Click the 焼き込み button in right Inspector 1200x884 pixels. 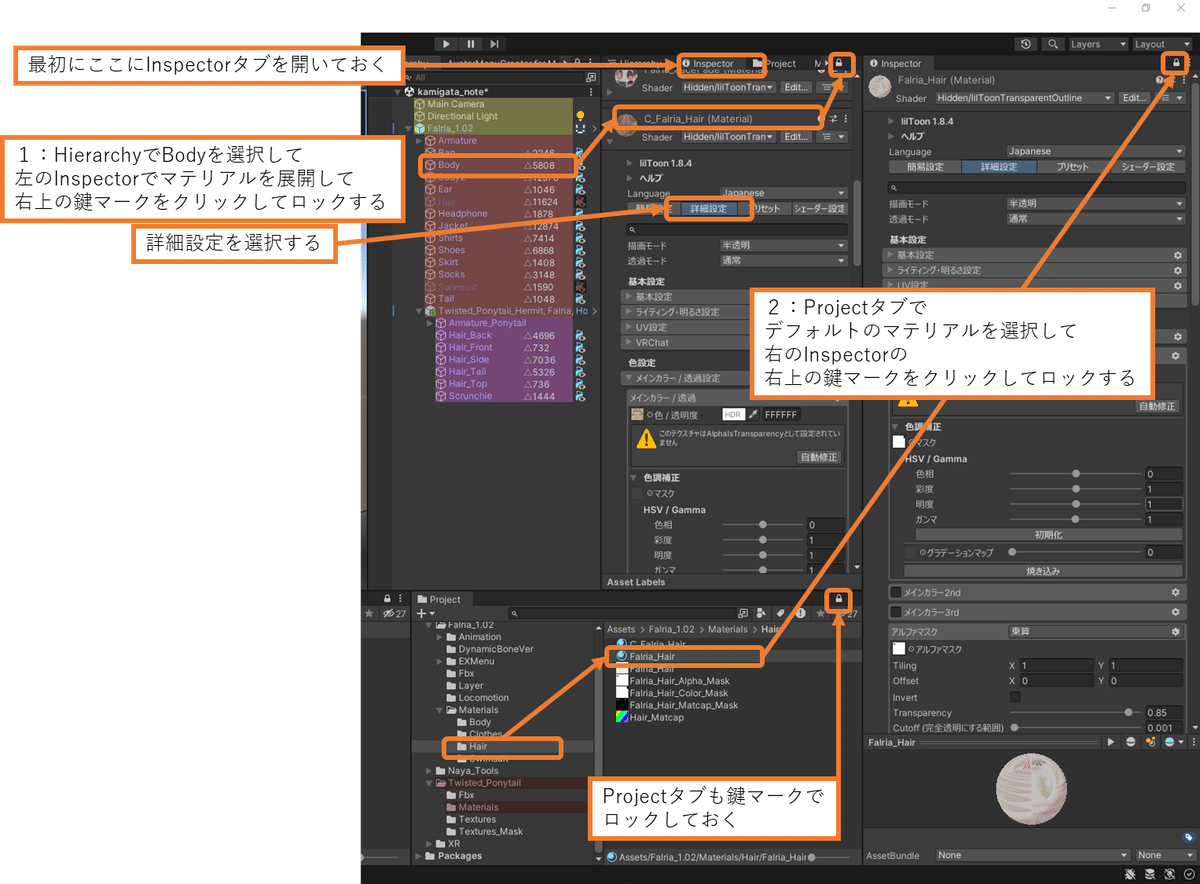point(1041,571)
